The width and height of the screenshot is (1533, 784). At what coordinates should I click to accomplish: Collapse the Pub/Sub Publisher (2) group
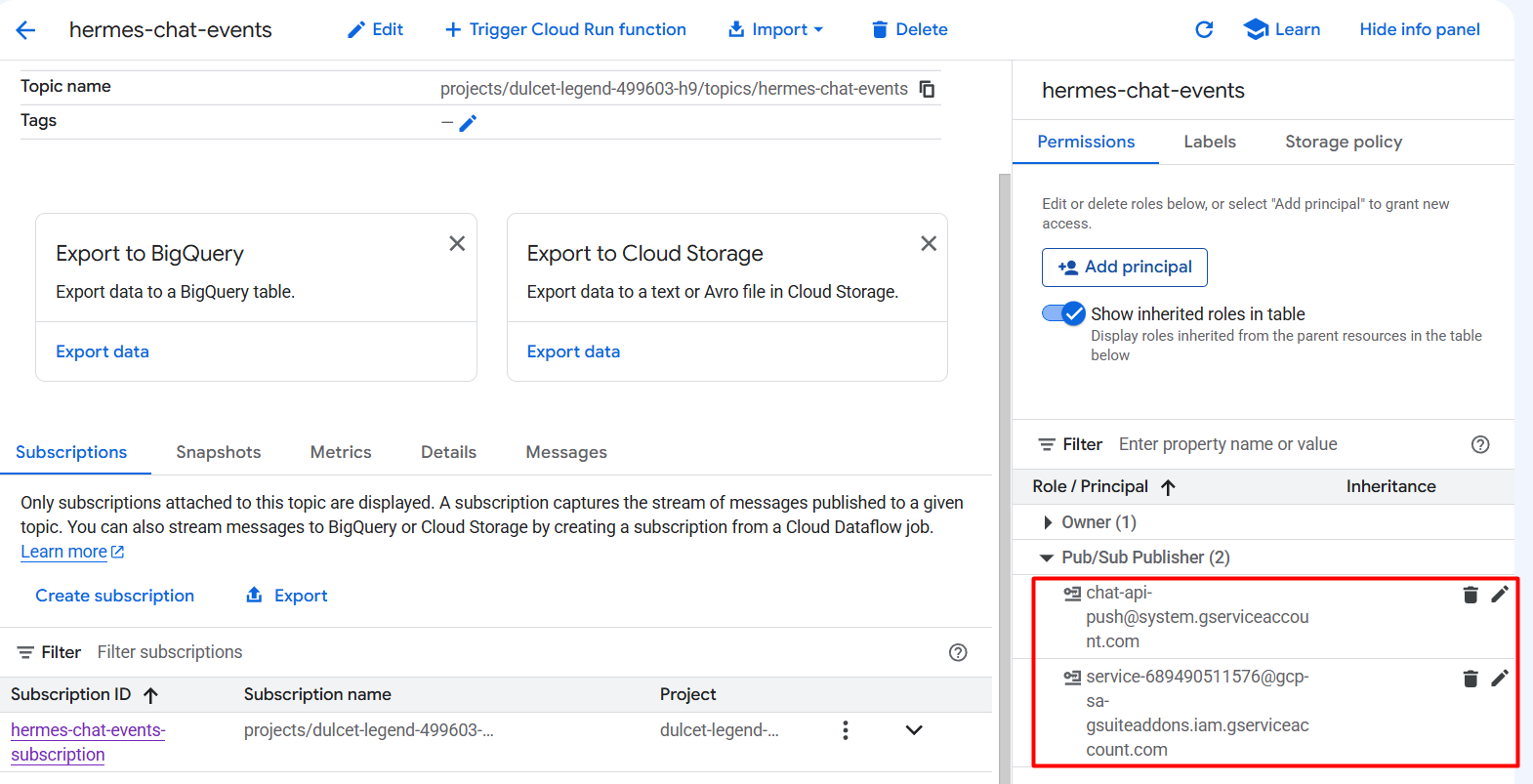(x=1047, y=557)
